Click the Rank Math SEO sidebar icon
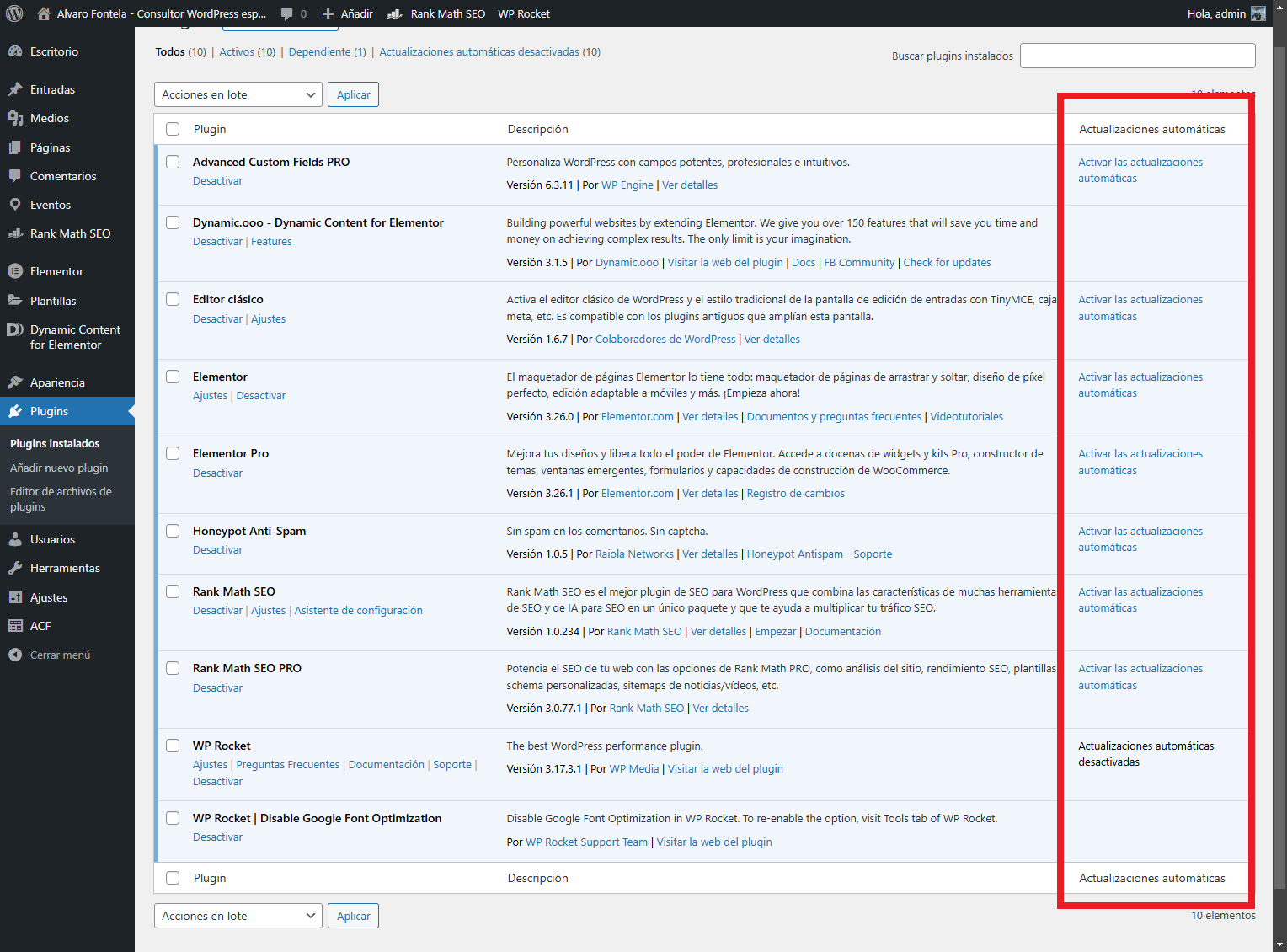This screenshot has width=1287, height=952. pyautogui.click(x=15, y=233)
